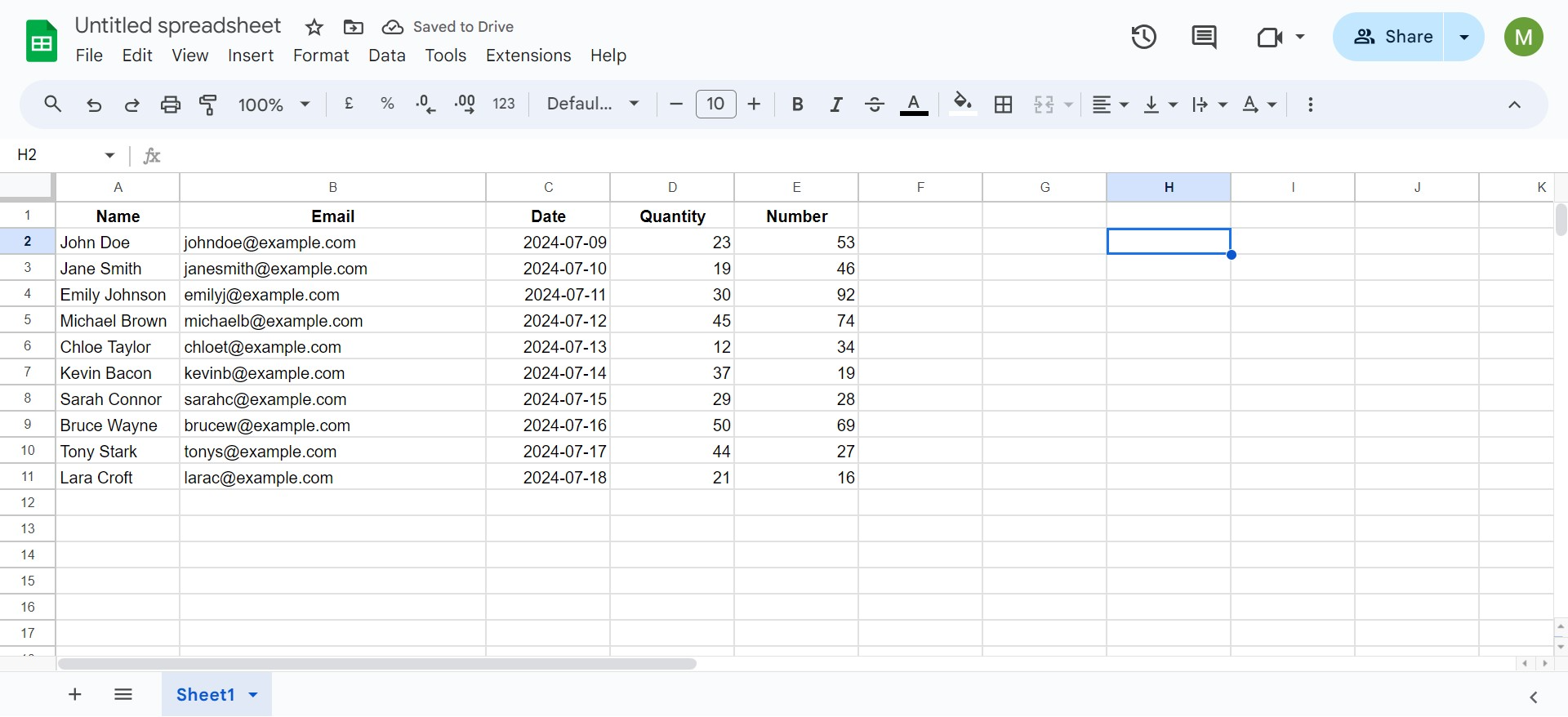This screenshot has width=1568, height=717.
Task: Open the Data menu
Action: (387, 56)
